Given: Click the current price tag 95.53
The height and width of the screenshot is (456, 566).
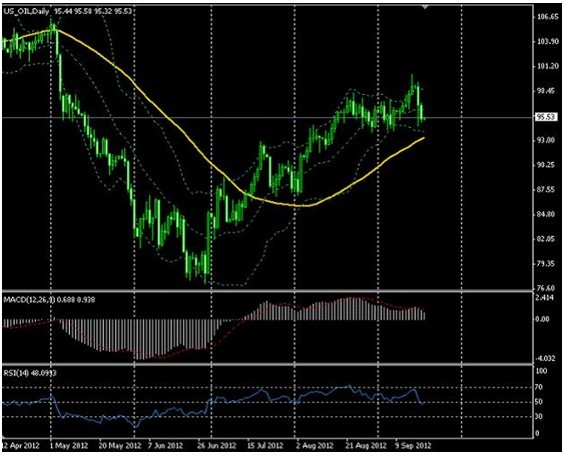Looking at the screenshot, I should pyautogui.click(x=547, y=117).
